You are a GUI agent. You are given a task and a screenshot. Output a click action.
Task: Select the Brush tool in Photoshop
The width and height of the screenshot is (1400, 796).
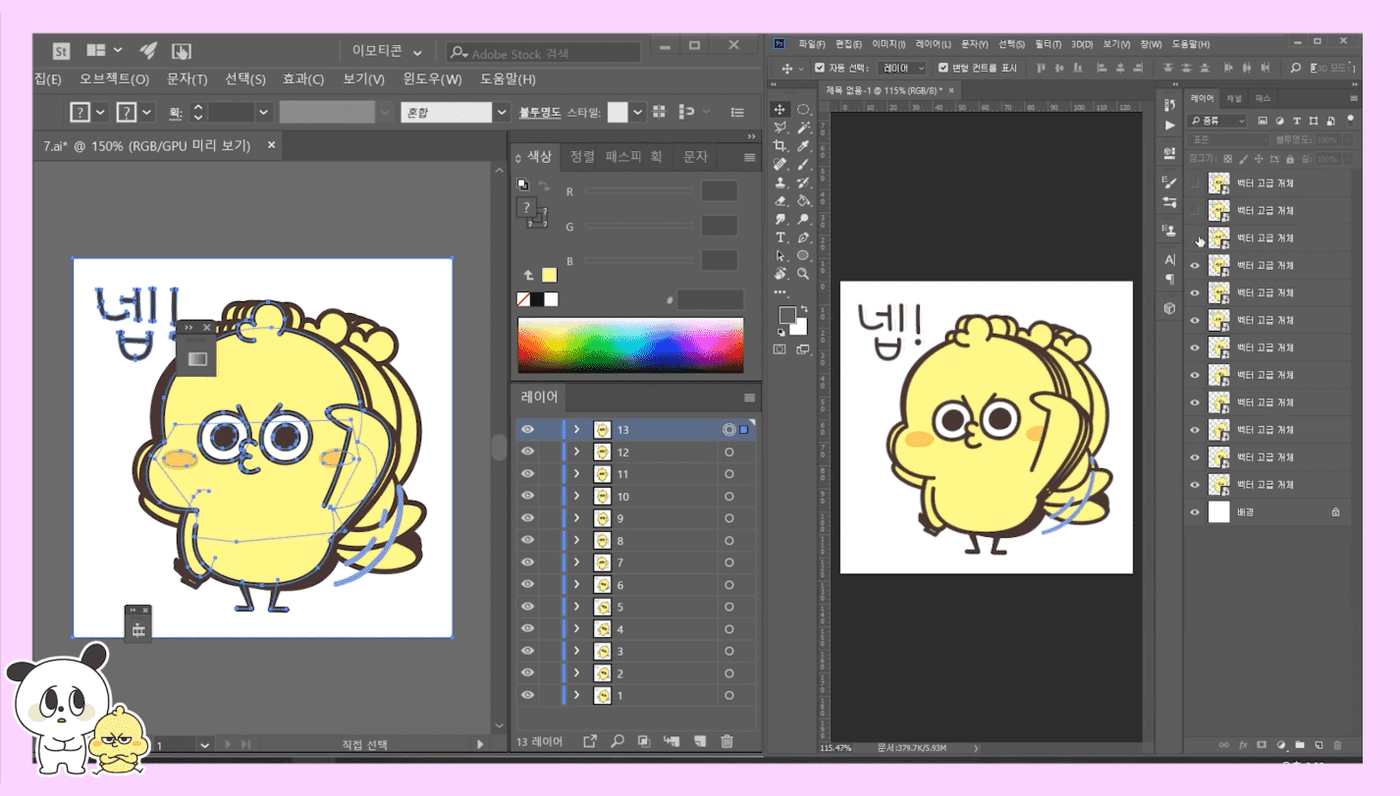coord(803,164)
